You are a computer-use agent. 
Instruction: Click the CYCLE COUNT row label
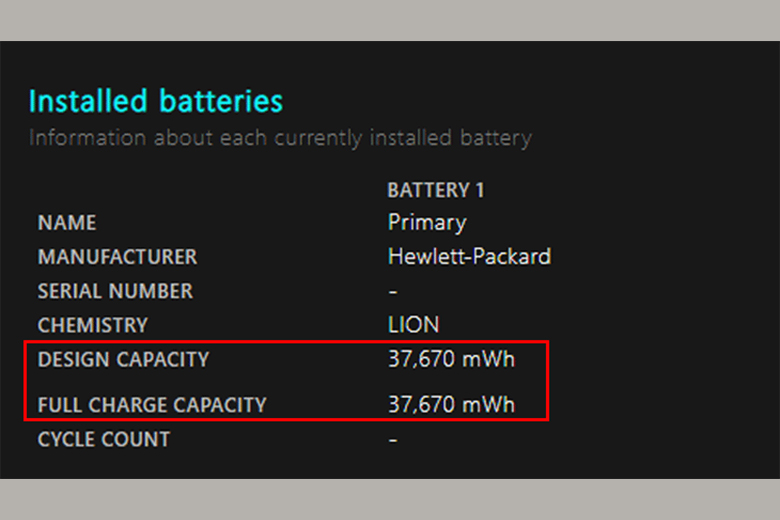pyautogui.click(x=104, y=439)
